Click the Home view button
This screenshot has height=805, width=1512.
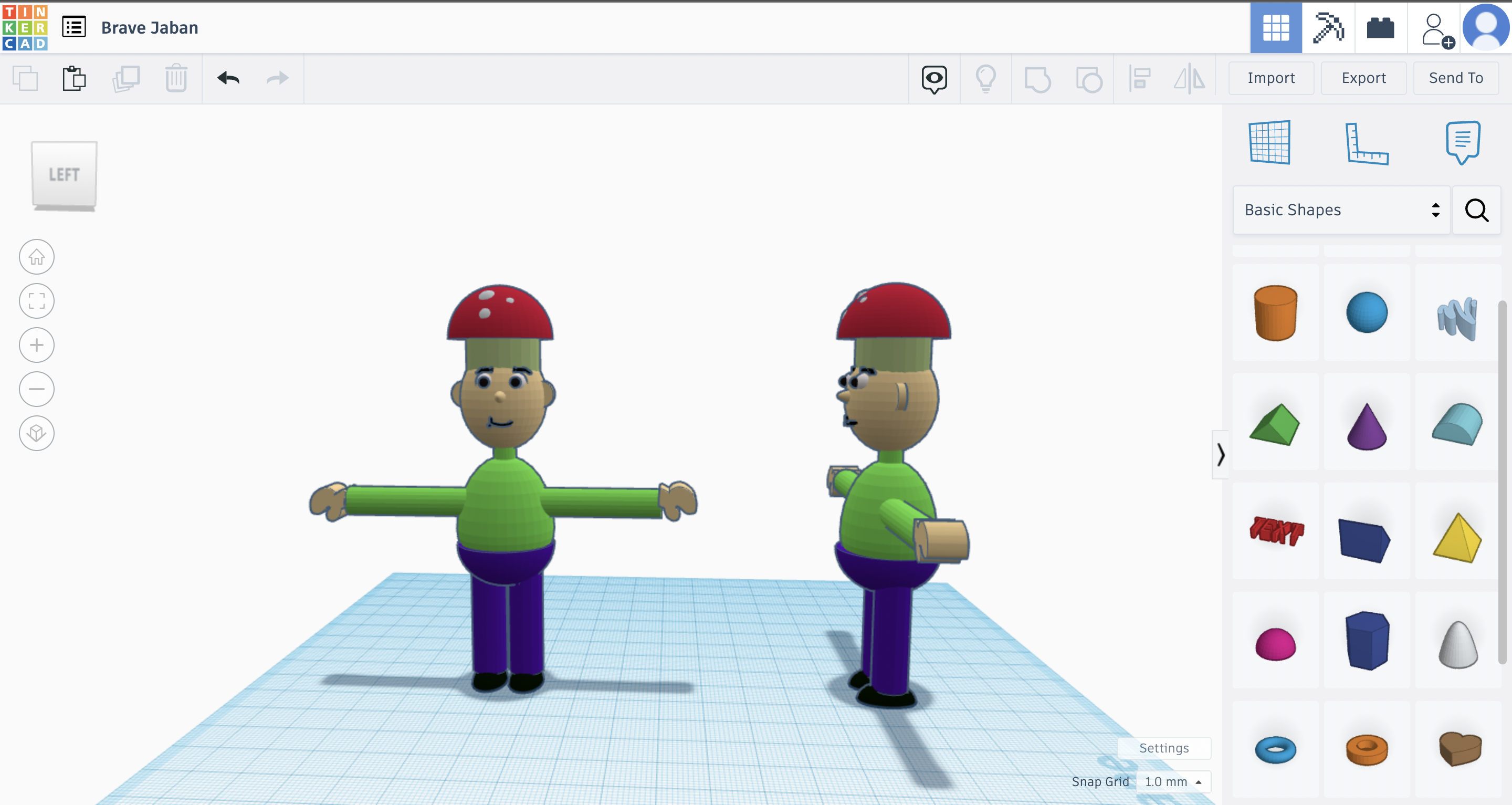pos(36,257)
